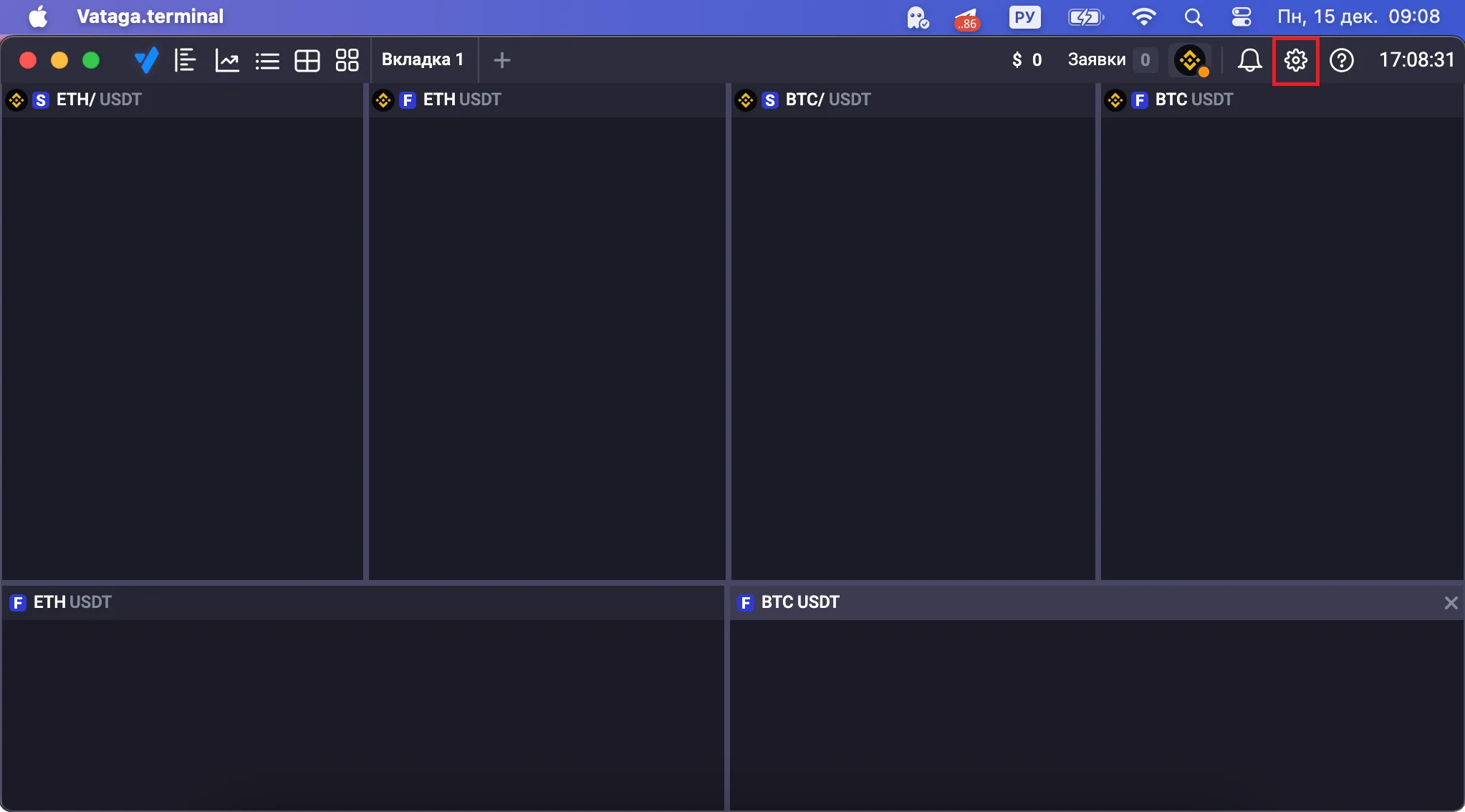Open the bulleted list icon in the toolbar

coord(267,61)
